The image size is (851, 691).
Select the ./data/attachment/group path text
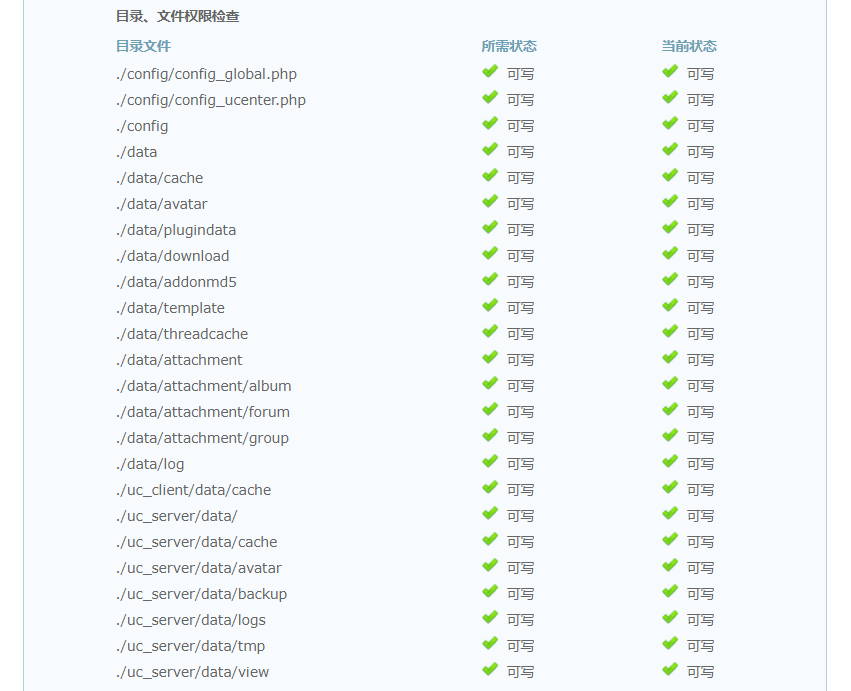coord(202,438)
